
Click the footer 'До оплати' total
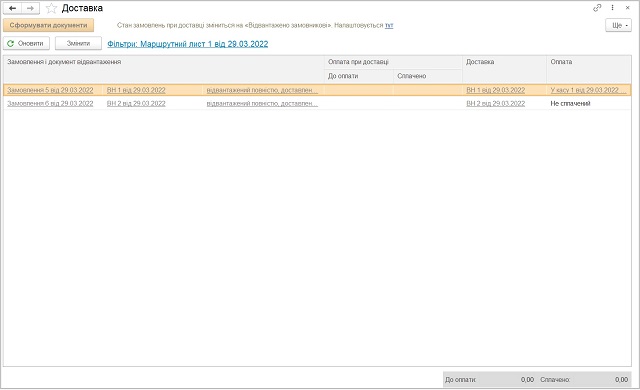click(x=489, y=380)
